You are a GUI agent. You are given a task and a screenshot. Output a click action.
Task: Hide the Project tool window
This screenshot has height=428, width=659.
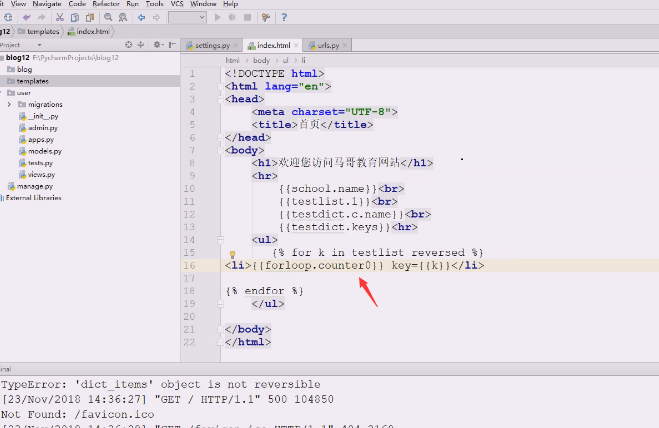pyautogui.click(x=172, y=45)
